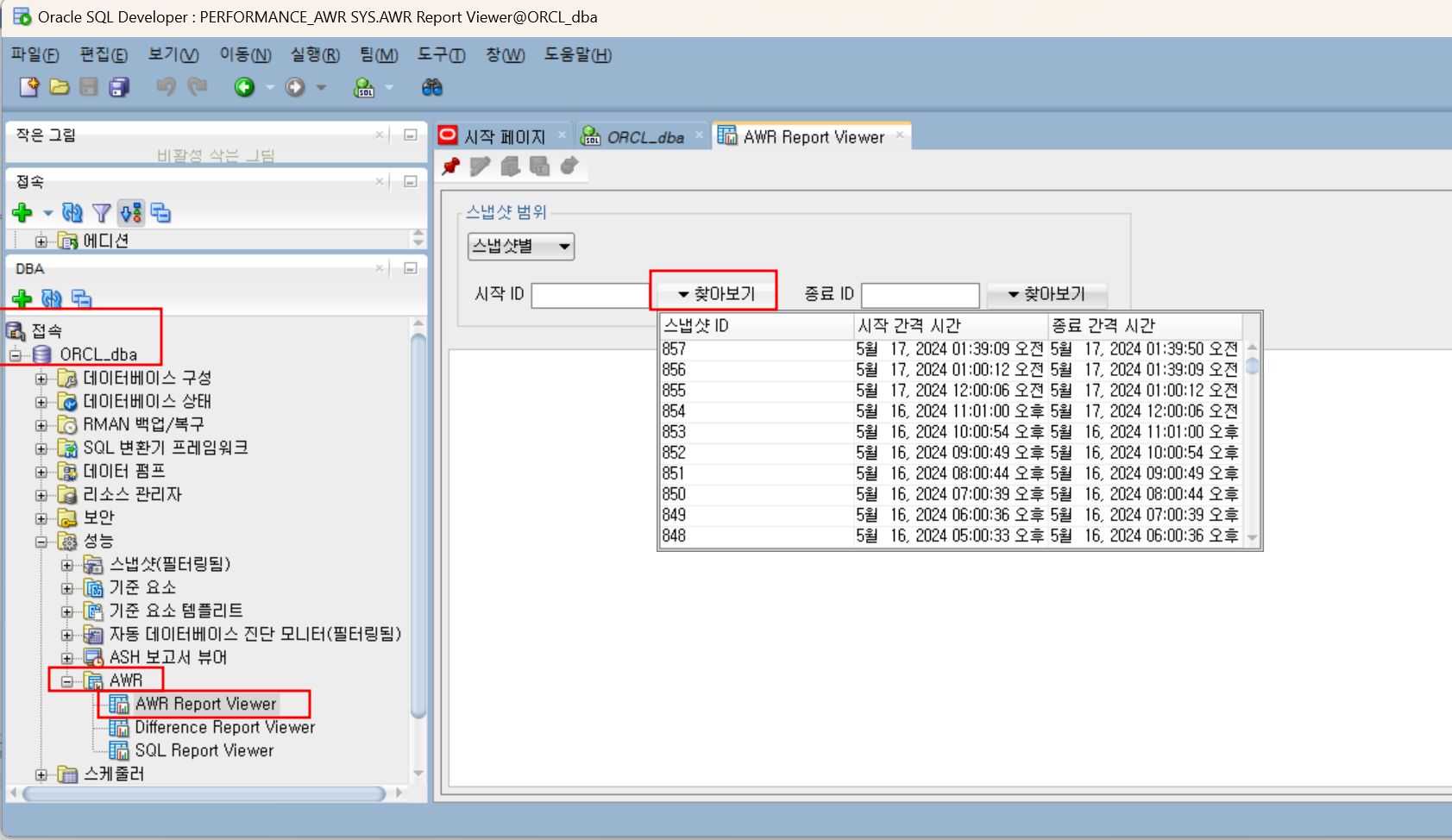This screenshot has height=840, width=1452.
Task: Select RMAN 백업/복구 tree item
Action: pos(143,424)
